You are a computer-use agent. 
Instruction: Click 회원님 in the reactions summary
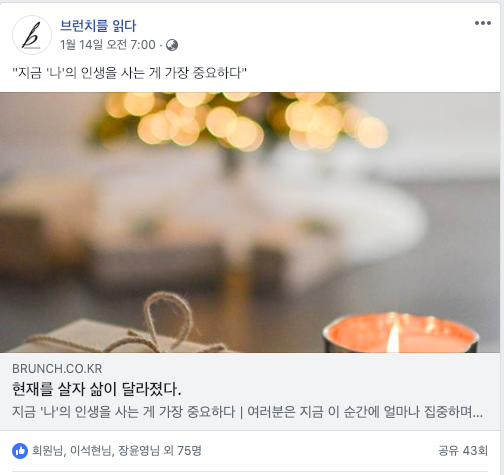pos(47,451)
